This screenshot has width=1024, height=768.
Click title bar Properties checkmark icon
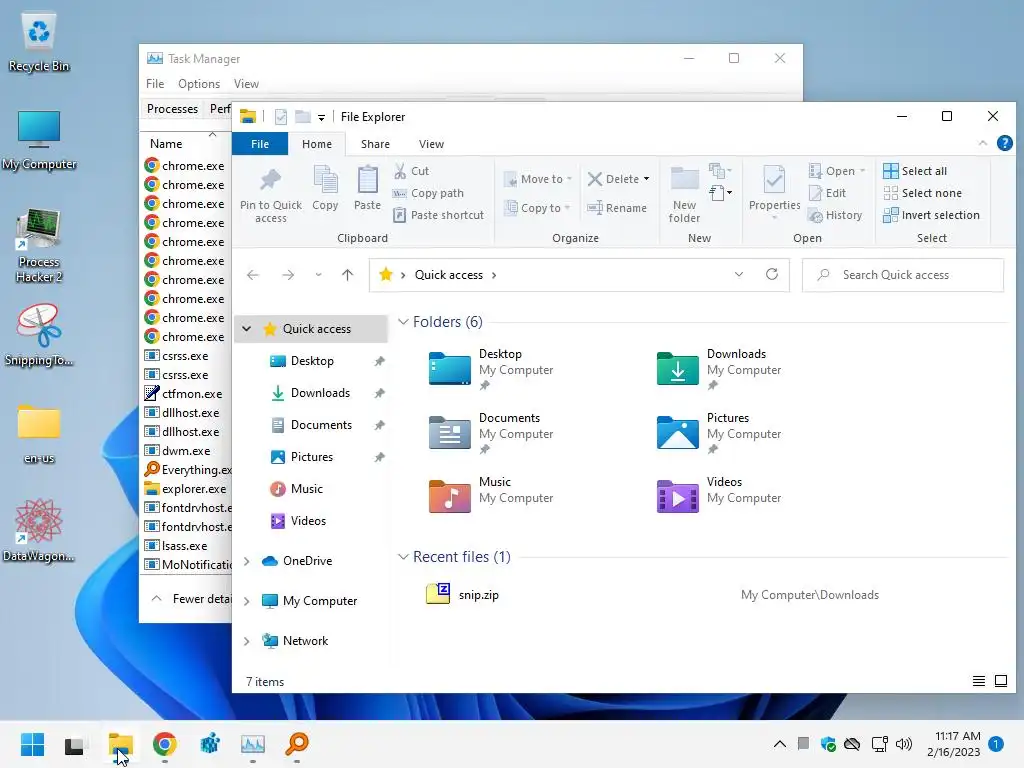[281, 117]
